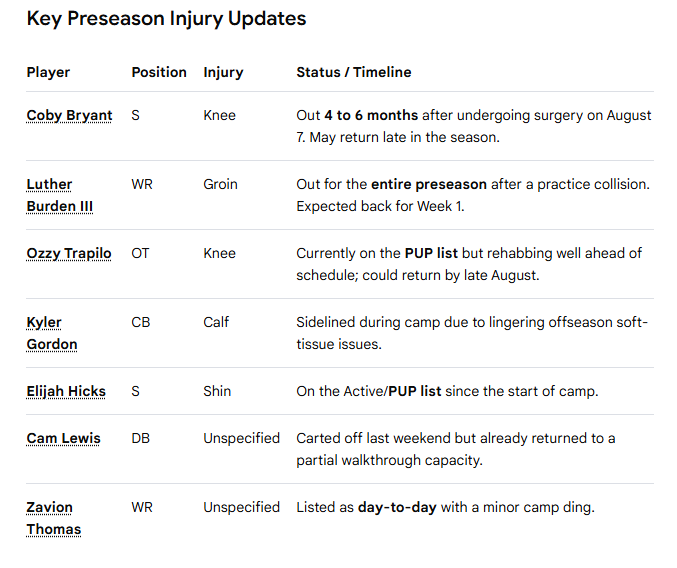Viewport: 677px width, 568px height.
Task: Open the Luther Burden III player link
Action: coord(60,195)
